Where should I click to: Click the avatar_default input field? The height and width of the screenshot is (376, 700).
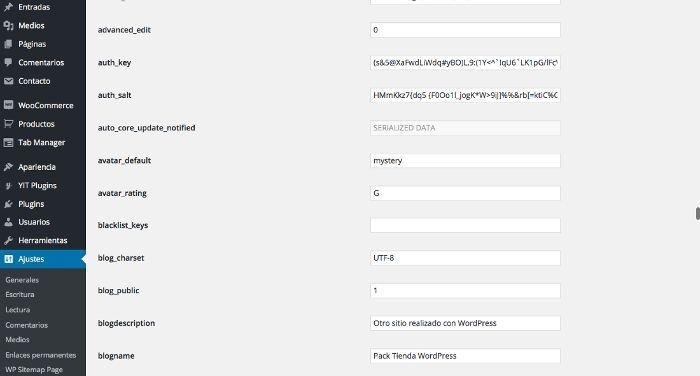(465, 161)
